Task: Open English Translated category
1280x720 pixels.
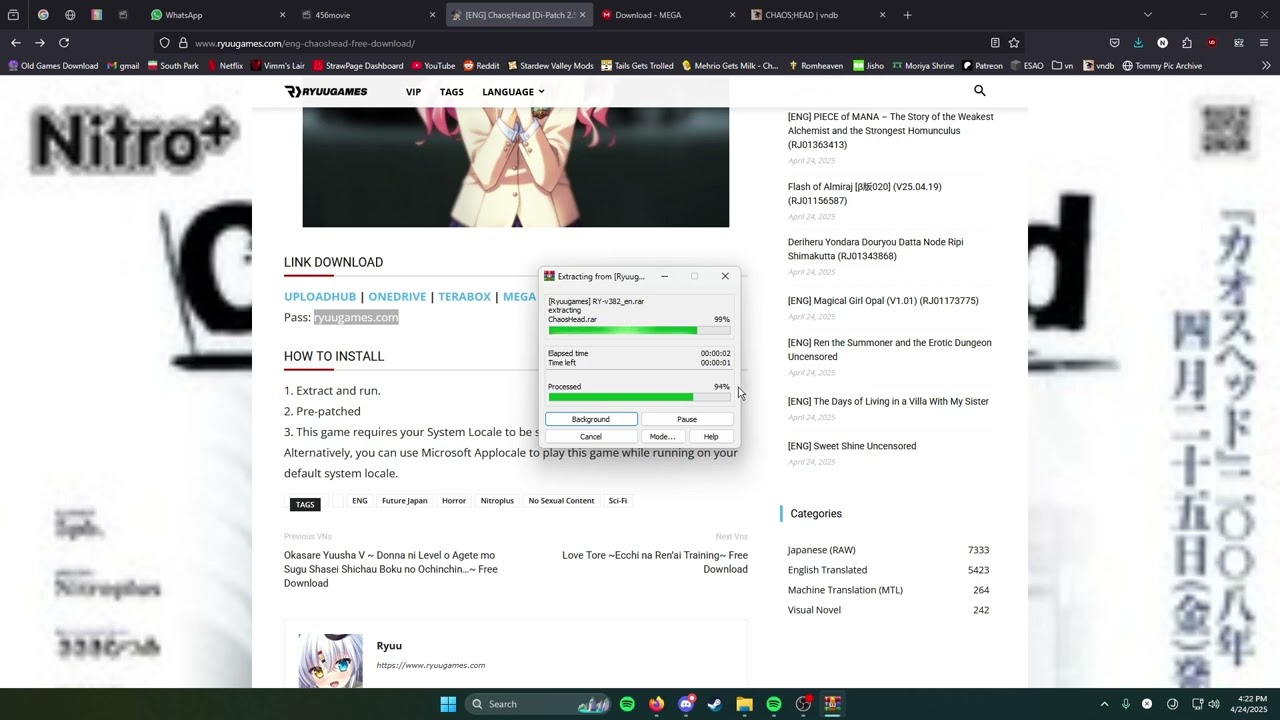Action: (x=827, y=570)
